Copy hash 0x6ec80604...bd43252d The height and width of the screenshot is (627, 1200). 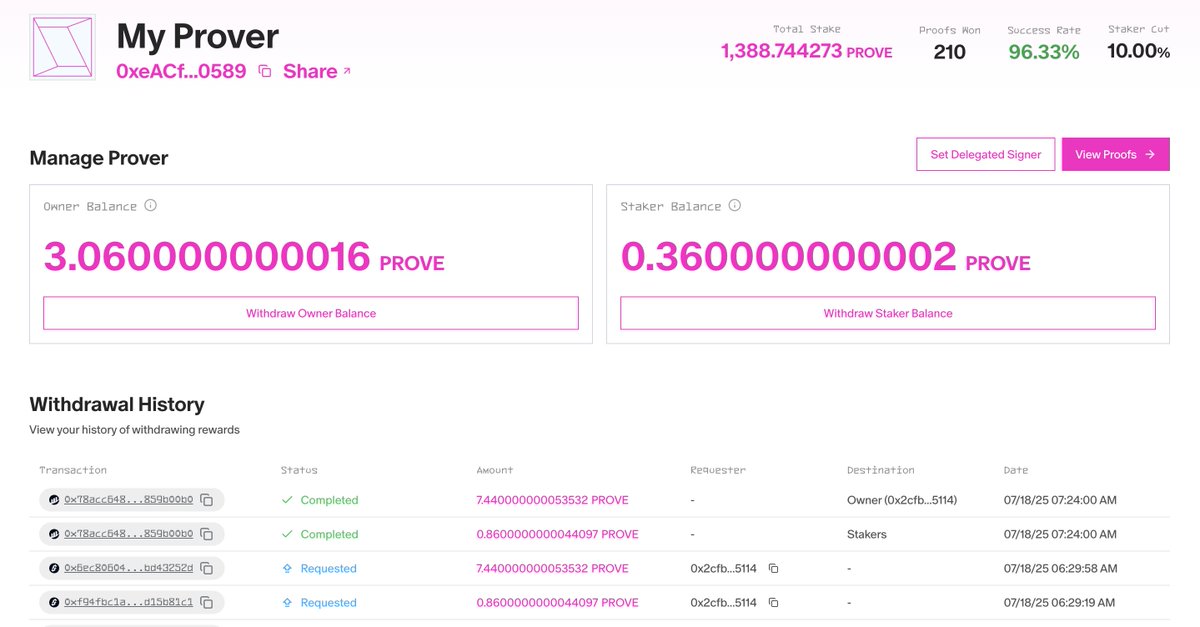click(206, 568)
